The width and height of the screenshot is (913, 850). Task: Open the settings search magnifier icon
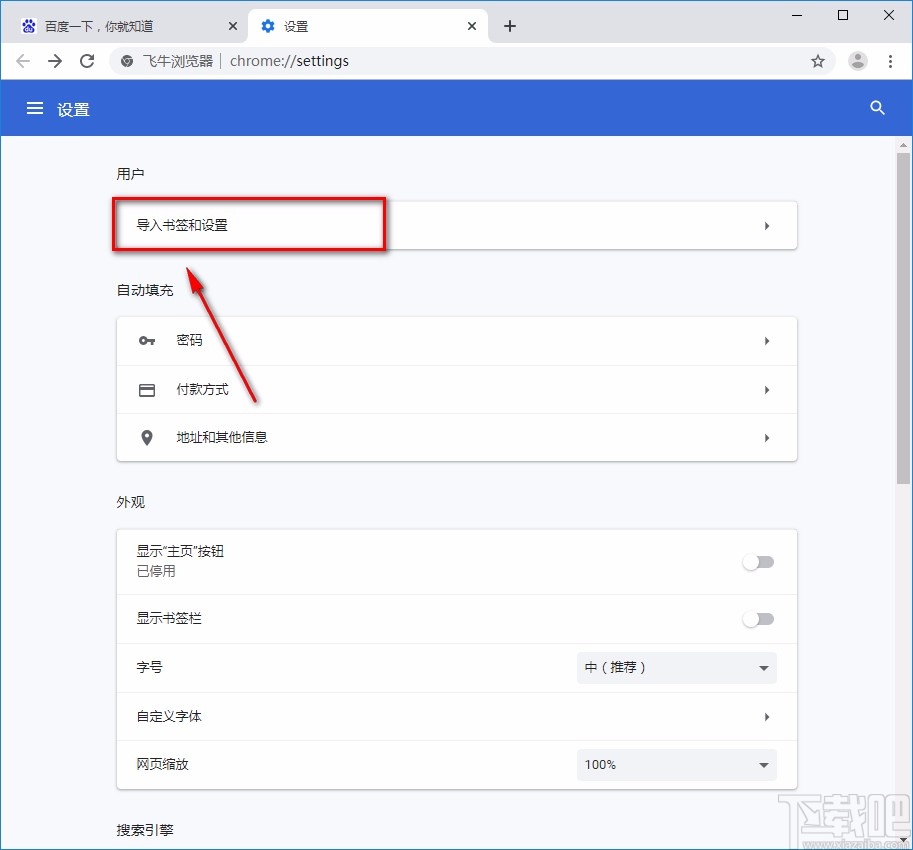[877, 108]
